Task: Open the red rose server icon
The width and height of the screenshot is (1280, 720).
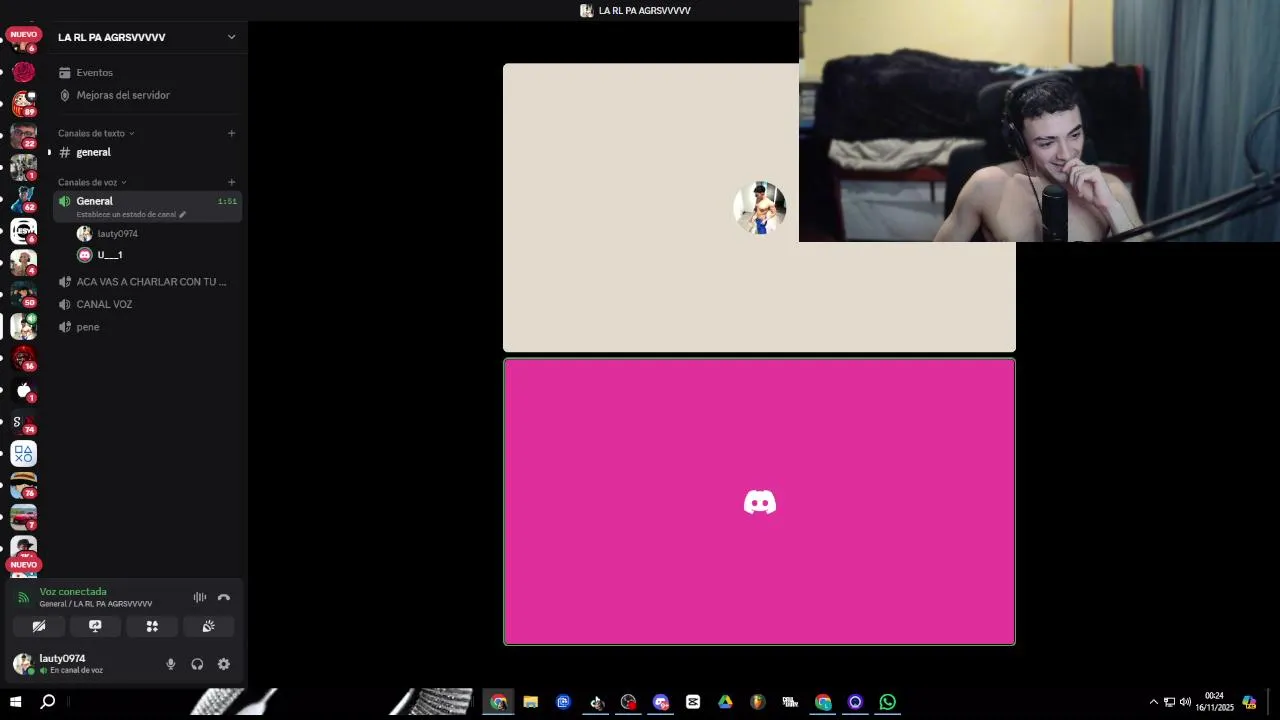Action: coord(24,72)
